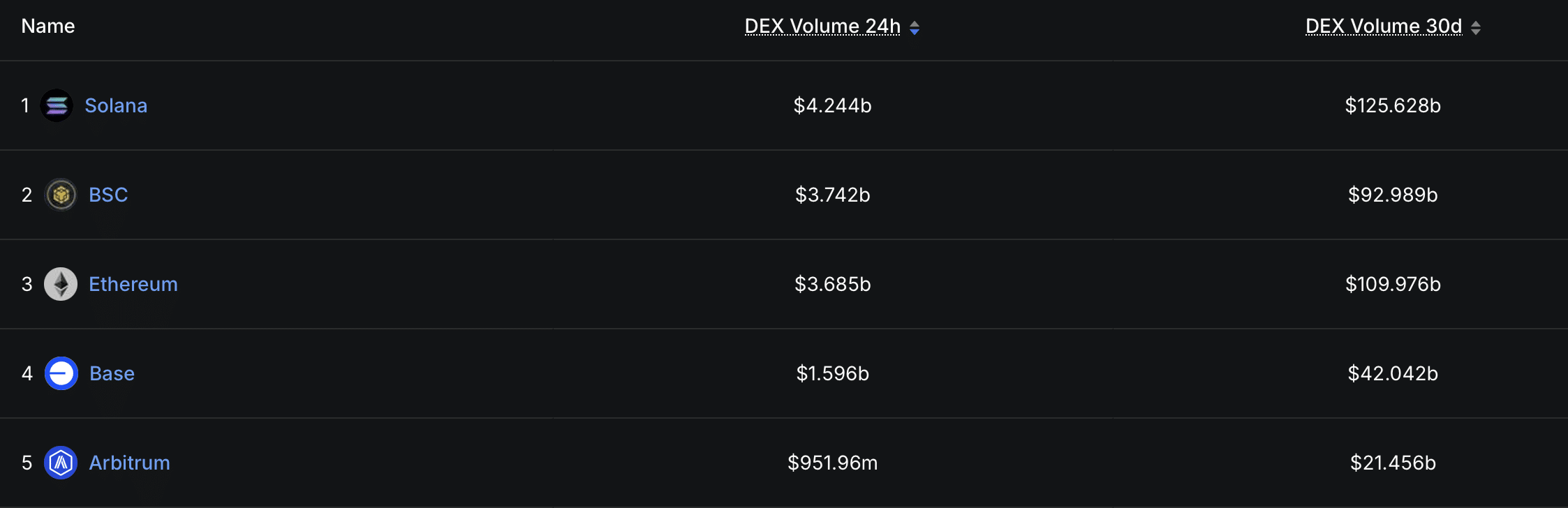Sort by DEX Volume 30d arrow

[1476, 27]
